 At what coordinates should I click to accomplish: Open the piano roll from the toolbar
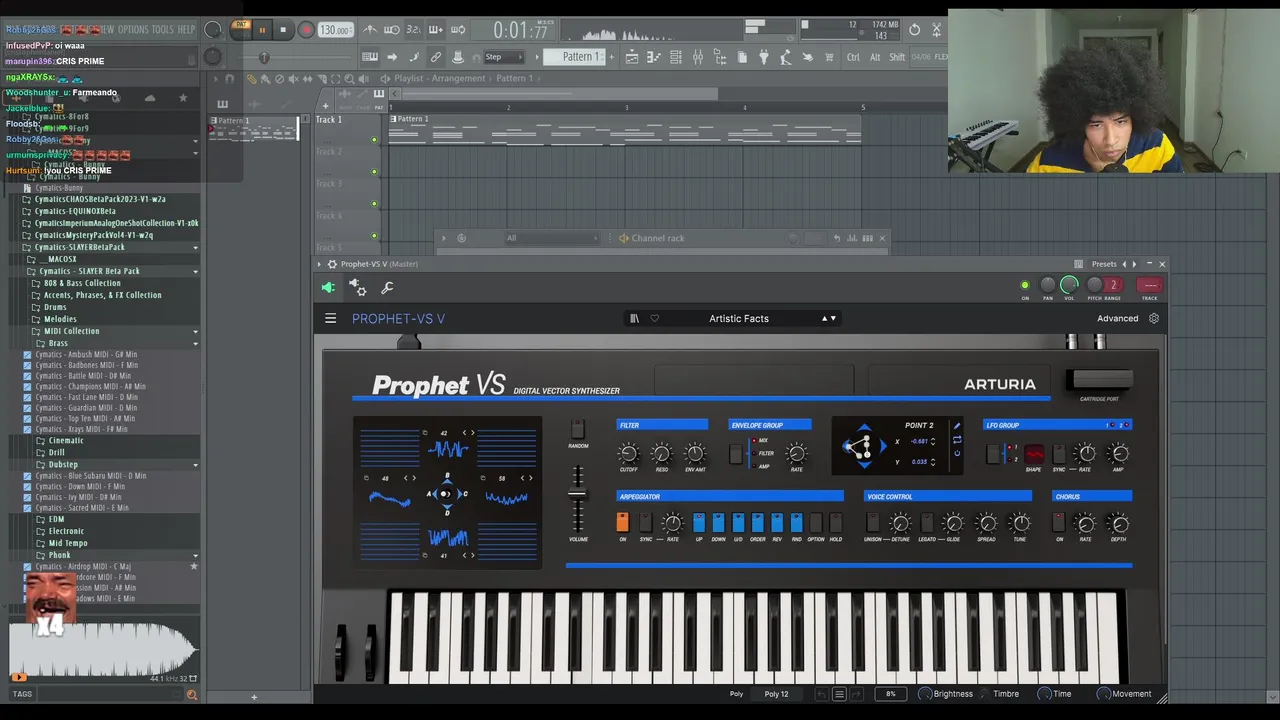point(654,57)
